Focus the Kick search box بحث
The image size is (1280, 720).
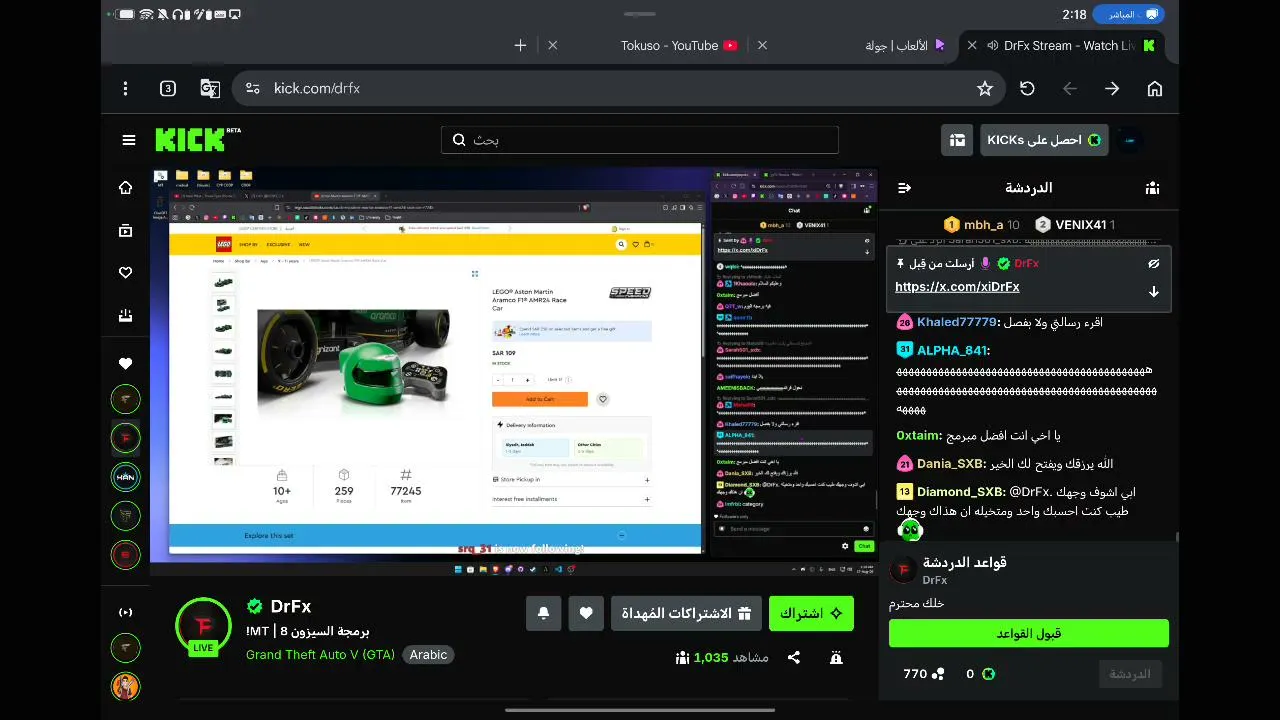point(639,140)
